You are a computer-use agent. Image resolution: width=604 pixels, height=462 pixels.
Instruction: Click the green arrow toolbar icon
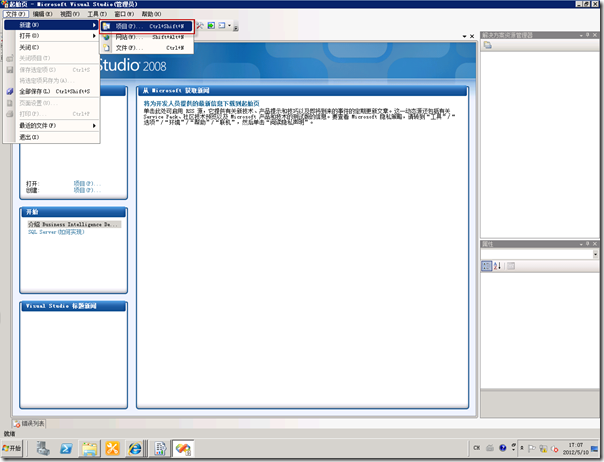click(x=211, y=25)
